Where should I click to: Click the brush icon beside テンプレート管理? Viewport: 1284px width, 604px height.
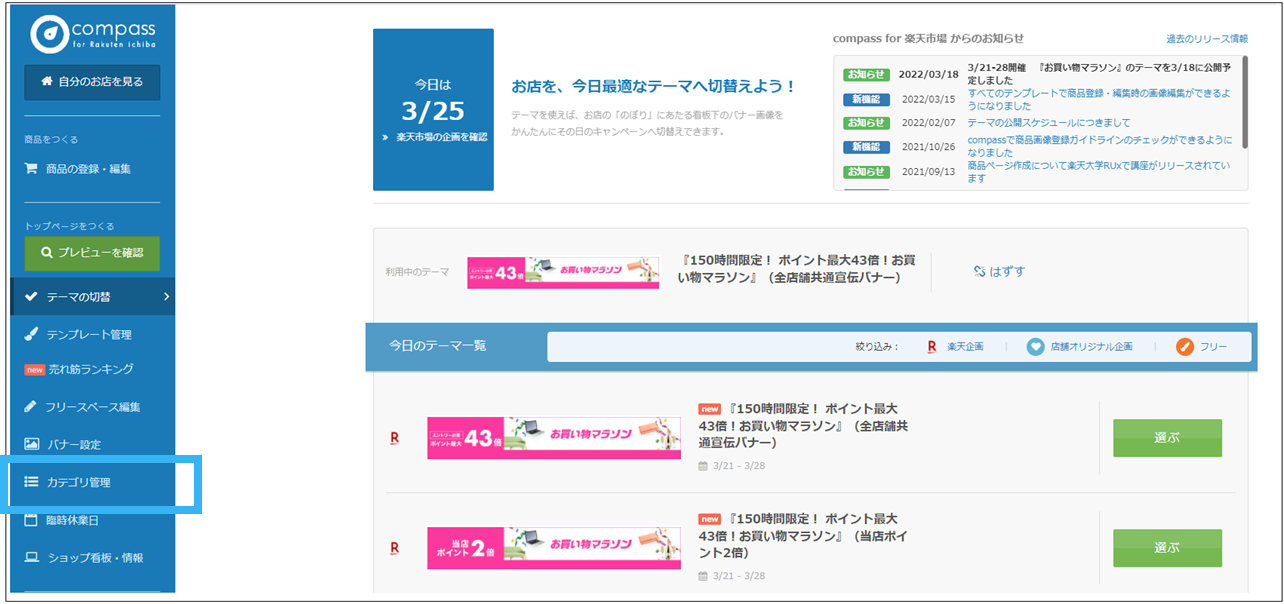(x=31, y=334)
